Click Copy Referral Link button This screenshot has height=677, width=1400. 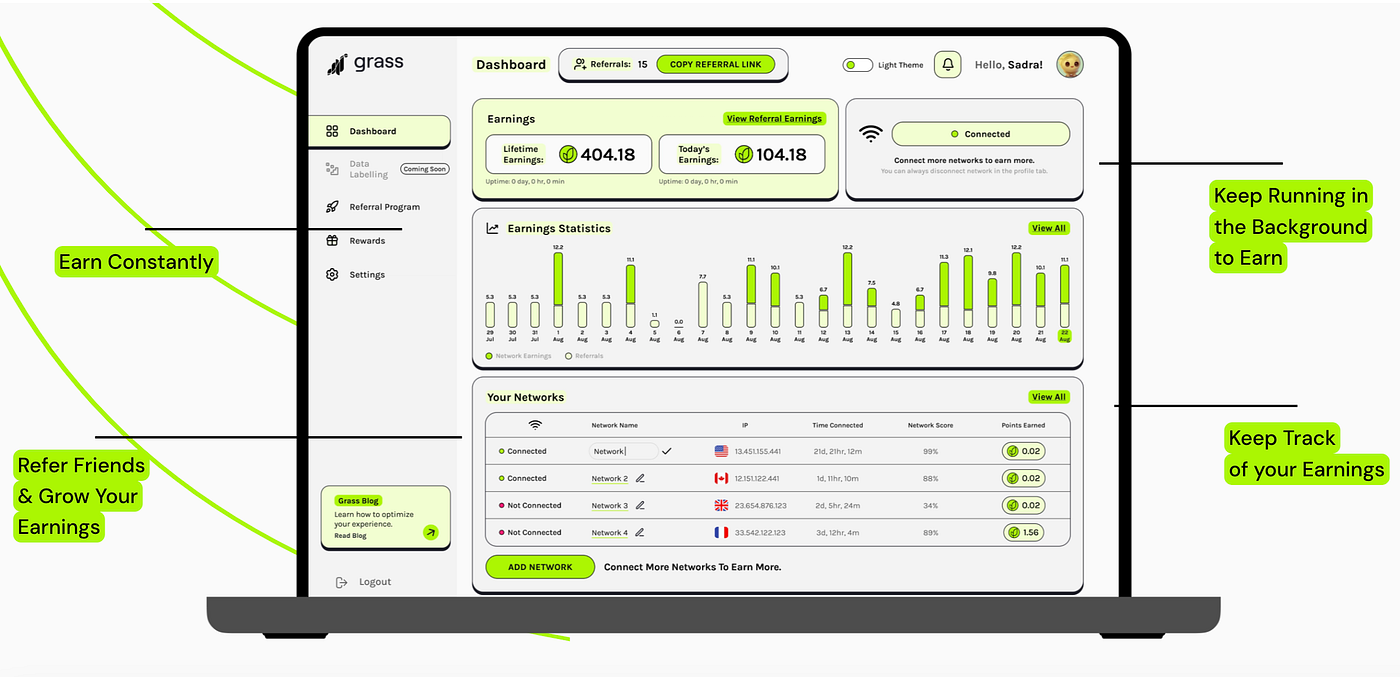(715, 64)
